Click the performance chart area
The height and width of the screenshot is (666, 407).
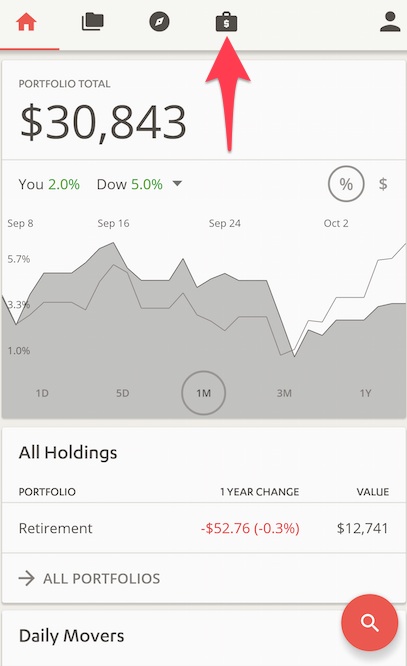coord(204,314)
